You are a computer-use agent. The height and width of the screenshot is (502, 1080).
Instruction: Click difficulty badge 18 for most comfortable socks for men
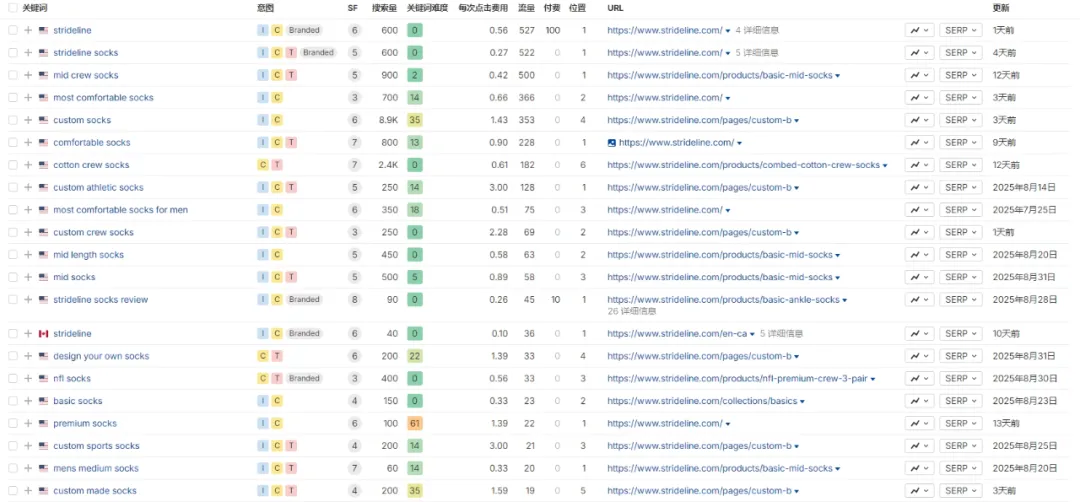[415, 209]
